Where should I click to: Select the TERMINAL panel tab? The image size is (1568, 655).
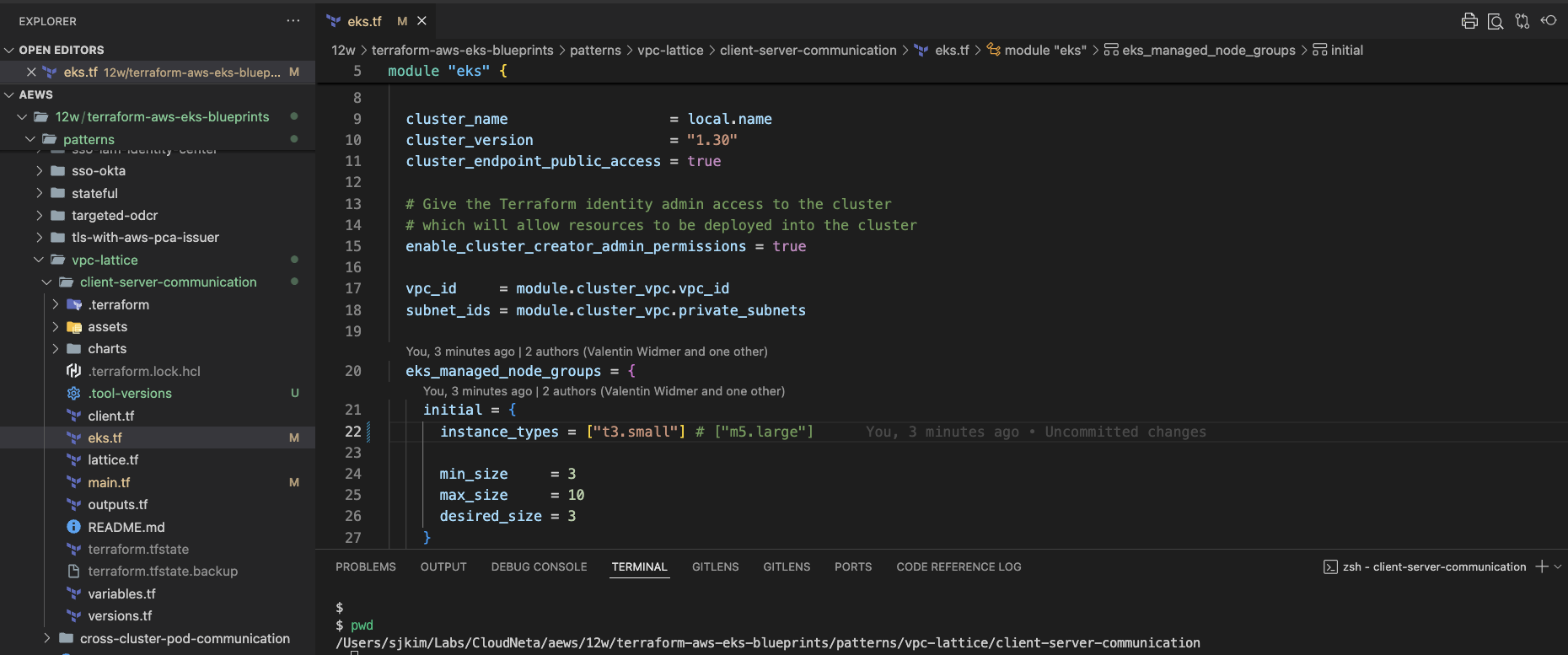639,566
